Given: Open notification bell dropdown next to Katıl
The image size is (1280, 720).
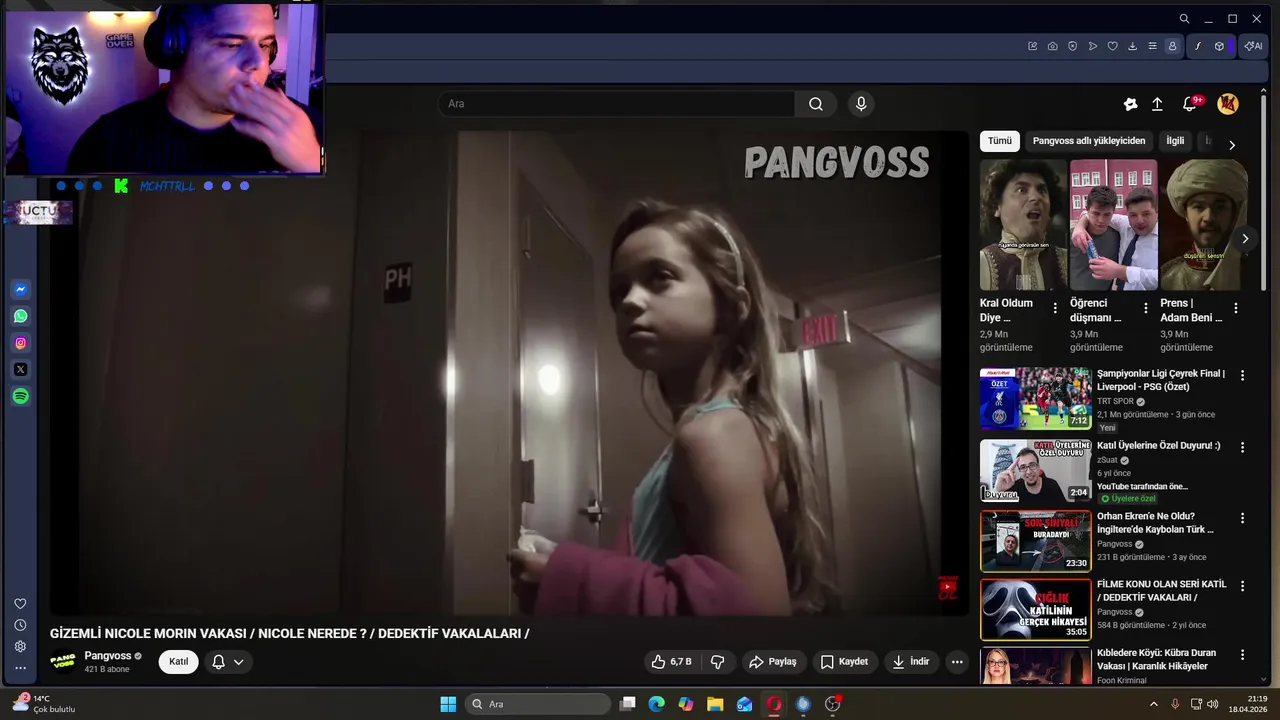Looking at the screenshot, I should pos(228,662).
